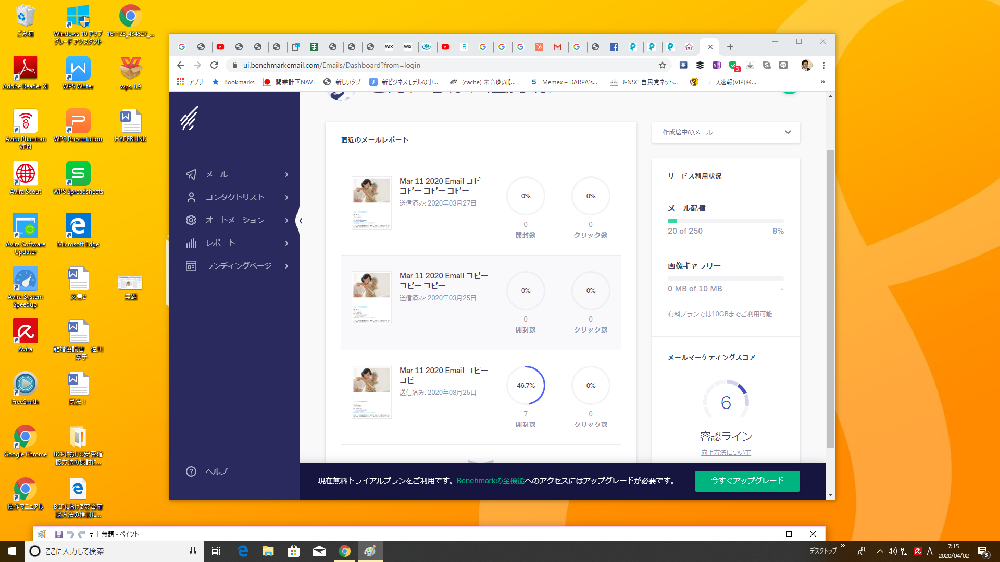
Task: Open the メール menu paper-plane icon
Action: tap(191, 174)
